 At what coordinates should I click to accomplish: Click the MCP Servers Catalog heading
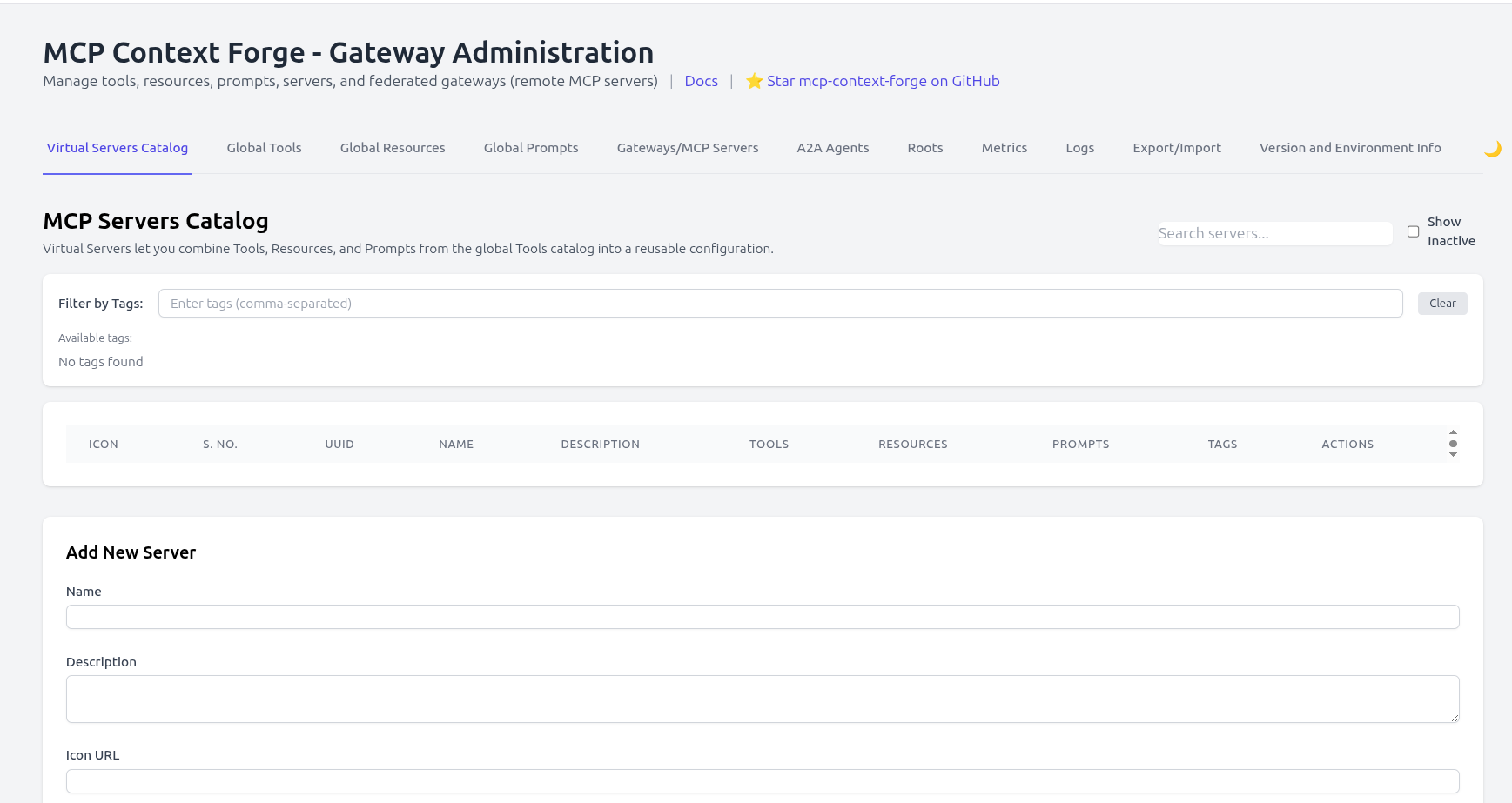click(x=156, y=221)
